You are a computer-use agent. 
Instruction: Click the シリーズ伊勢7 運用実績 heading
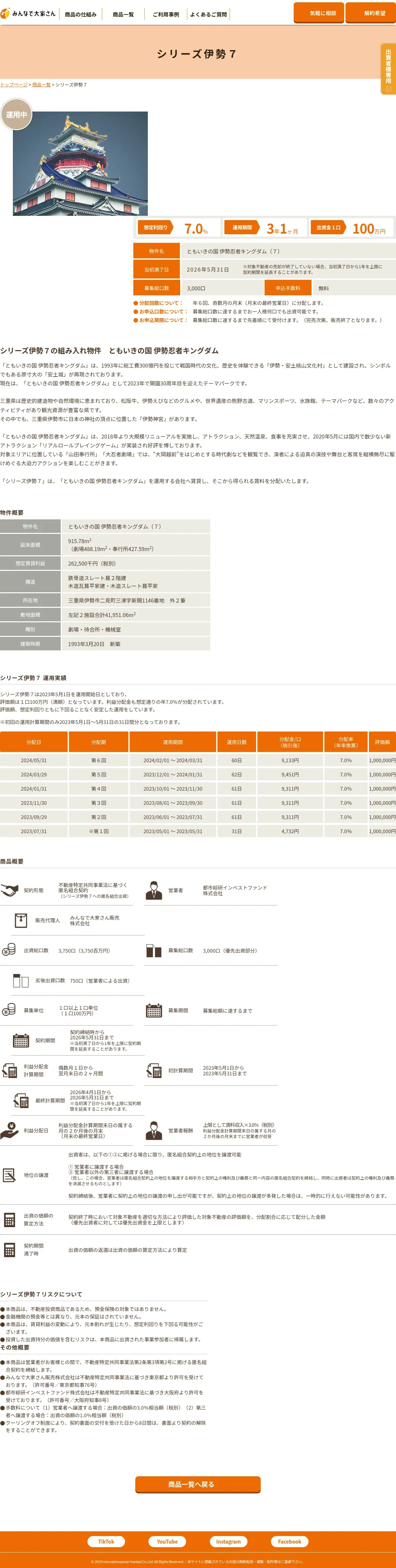pos(33,677)
